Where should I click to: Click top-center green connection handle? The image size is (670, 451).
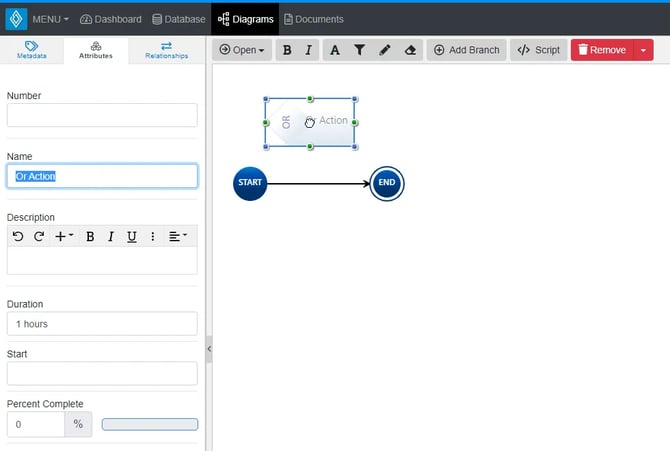point(310,99)
